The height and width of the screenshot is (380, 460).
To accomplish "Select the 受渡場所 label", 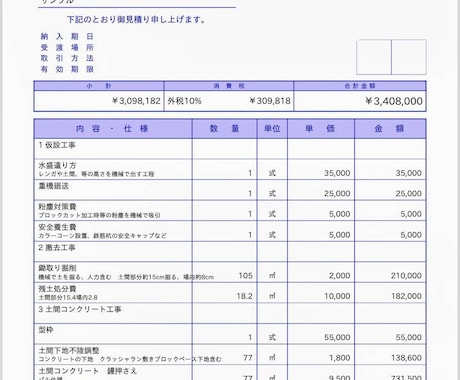I will tap(67, 47).
